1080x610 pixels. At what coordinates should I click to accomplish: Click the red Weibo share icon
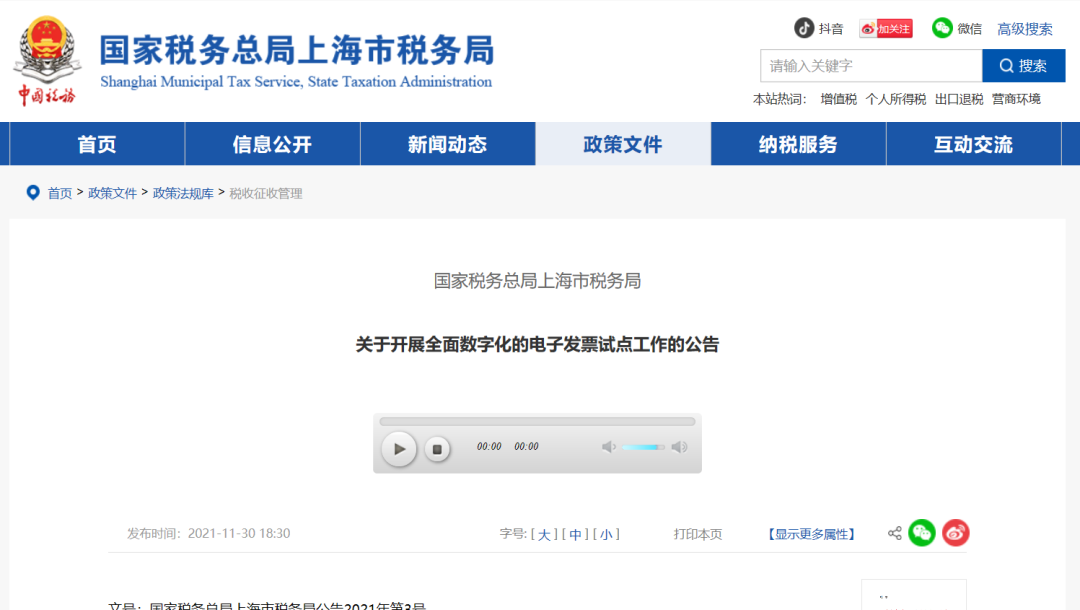pyautogui.click(x=955, y=533)
